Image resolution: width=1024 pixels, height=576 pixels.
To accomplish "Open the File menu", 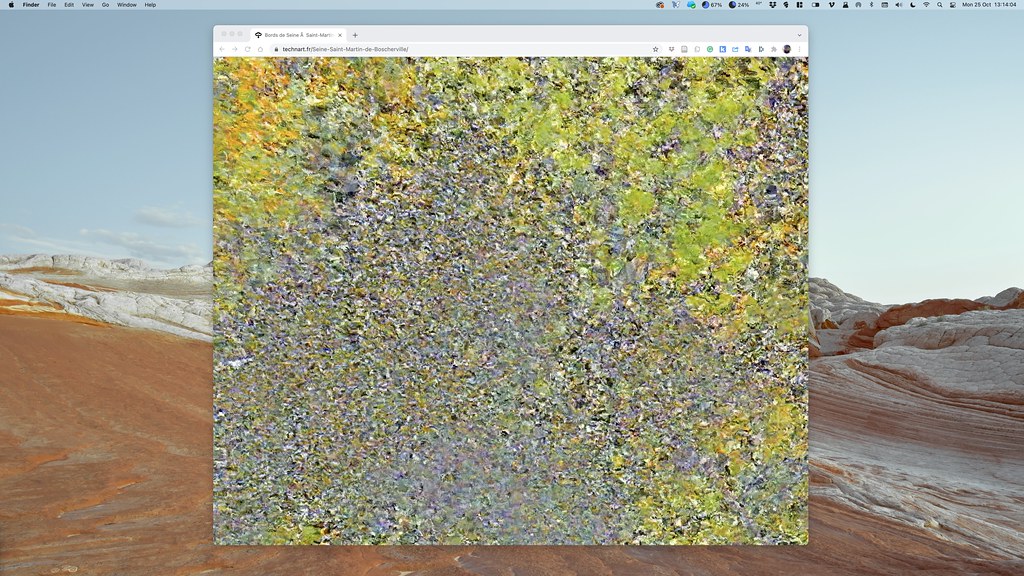I will coord(52,5).
